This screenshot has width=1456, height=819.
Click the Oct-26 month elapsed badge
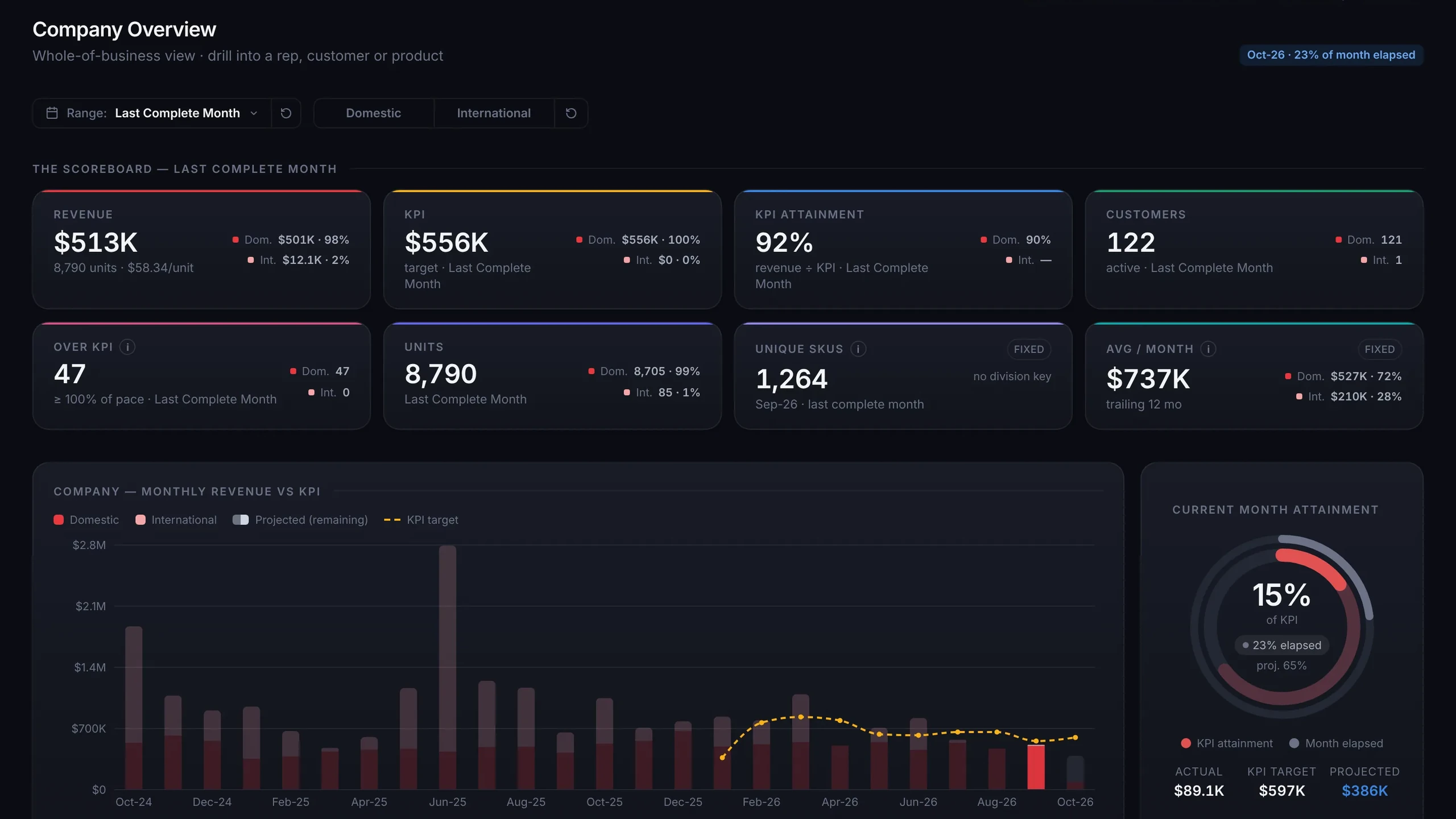tap(1331, 55)
